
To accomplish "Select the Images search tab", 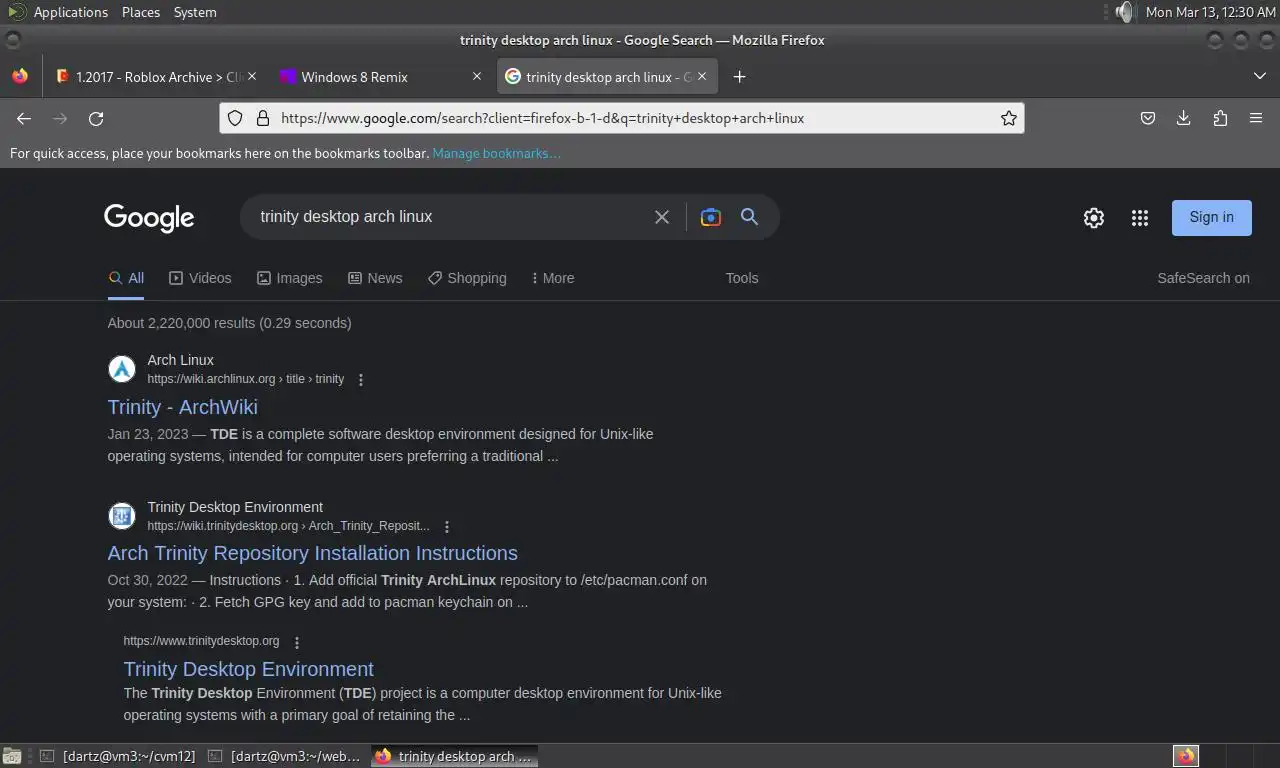I will pyautogui.click(x=289, y=278).
